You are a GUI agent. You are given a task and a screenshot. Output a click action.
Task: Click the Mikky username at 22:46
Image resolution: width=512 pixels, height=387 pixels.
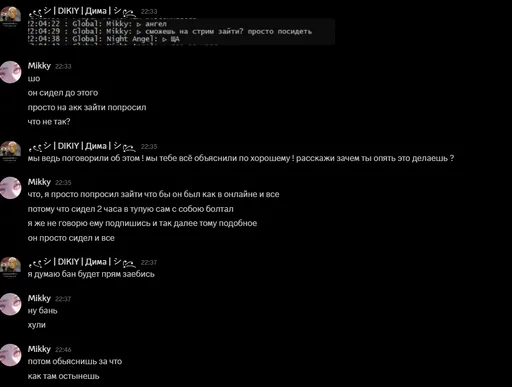tap(39, 349)
